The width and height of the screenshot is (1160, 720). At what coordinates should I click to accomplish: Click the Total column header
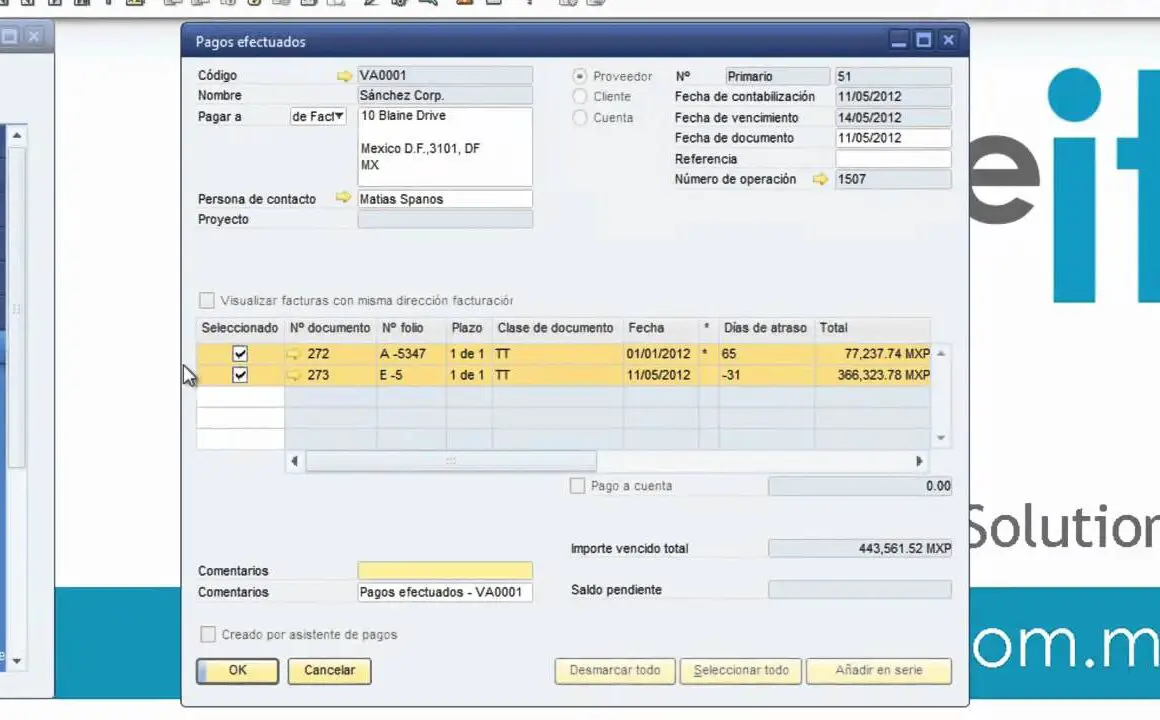[872, 328]
